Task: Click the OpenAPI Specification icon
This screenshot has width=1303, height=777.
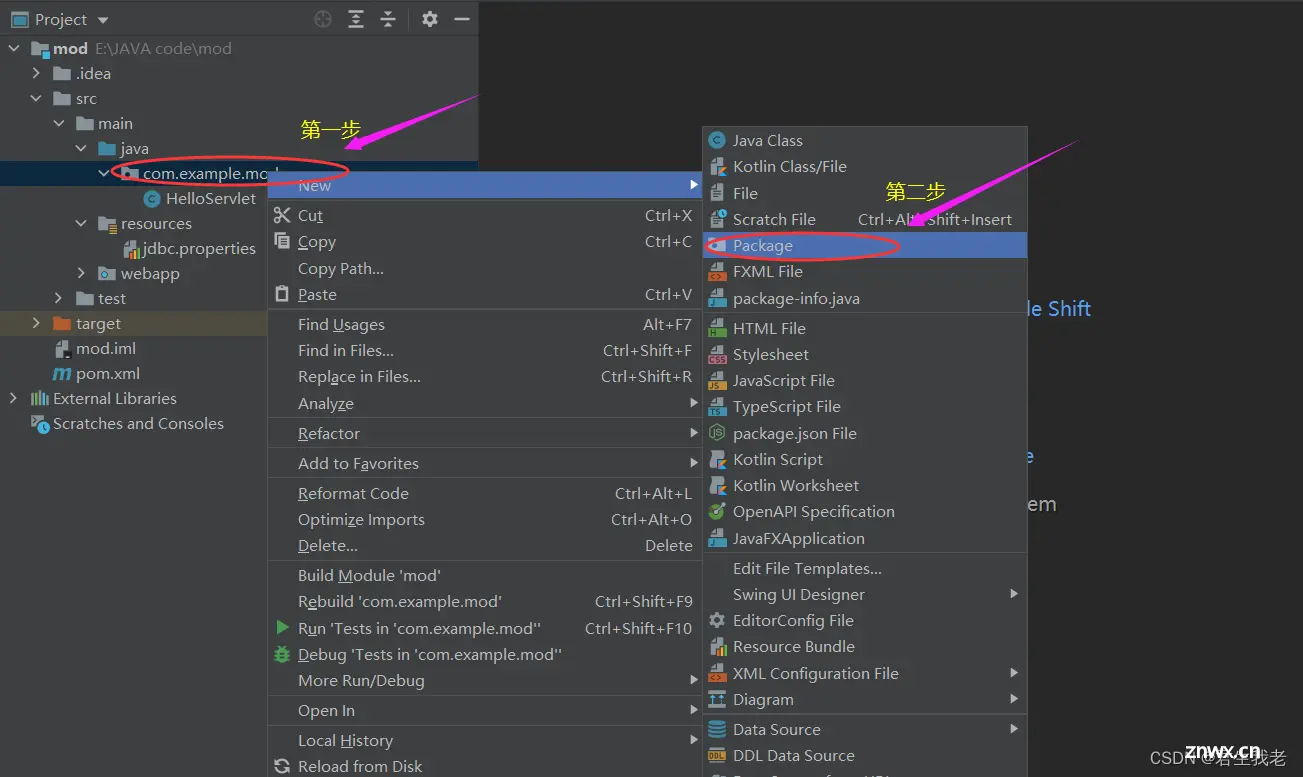Action: pyautogui.click(x=716, y=511)
